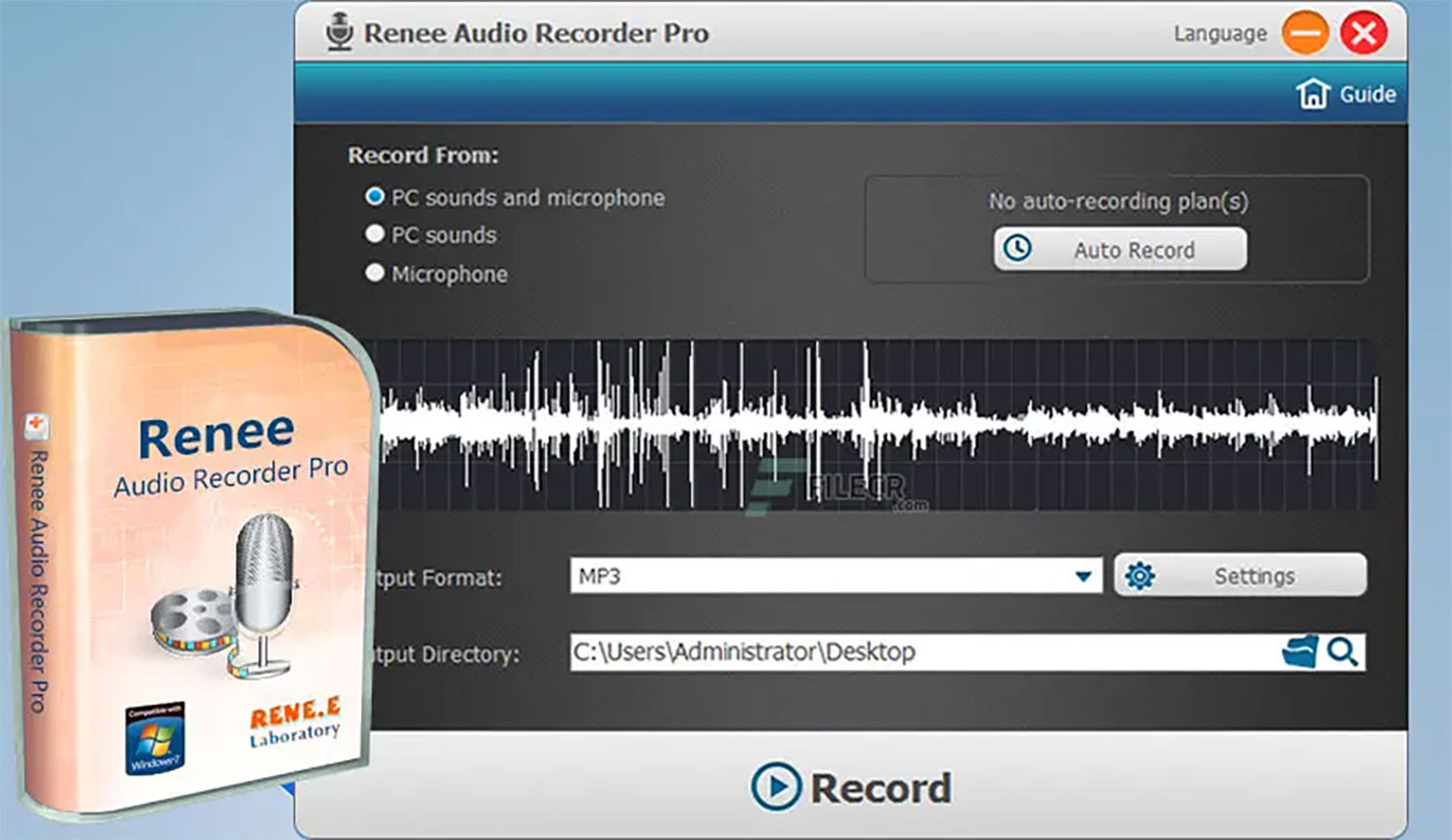
Task: Click the Auto Record button
Action: (x=1120, y=250)
